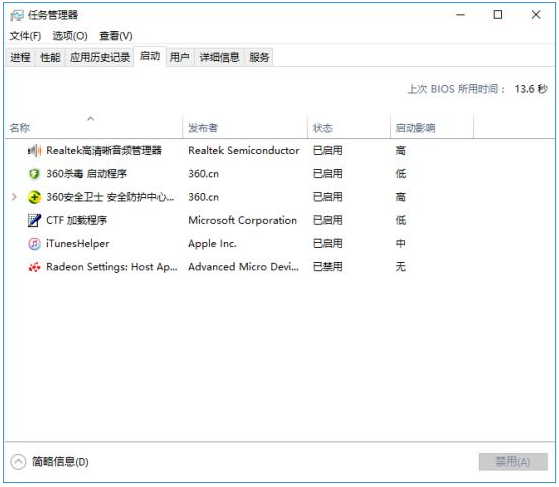Select the 360杀毒 green shield icon
The image size is (559, 487).
(x=34, y=174)
